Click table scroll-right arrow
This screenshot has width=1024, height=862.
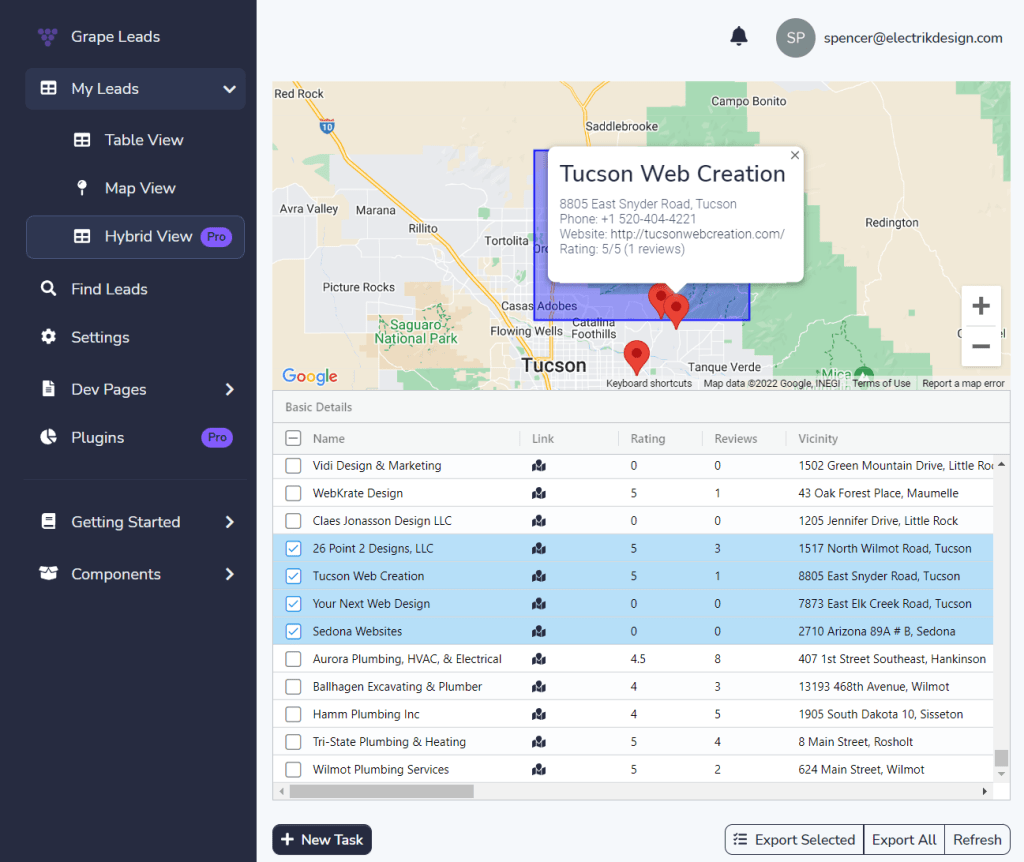[985, 791]
